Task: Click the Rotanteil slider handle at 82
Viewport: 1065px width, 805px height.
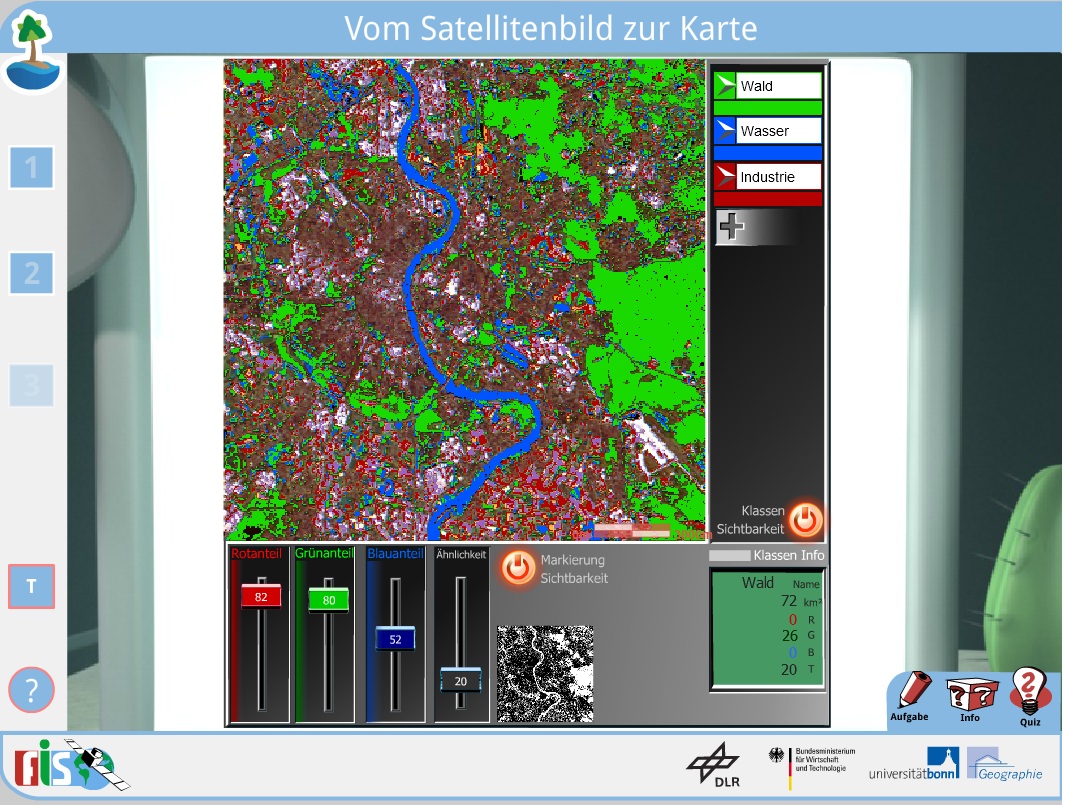Action: [x=261, y=596]
